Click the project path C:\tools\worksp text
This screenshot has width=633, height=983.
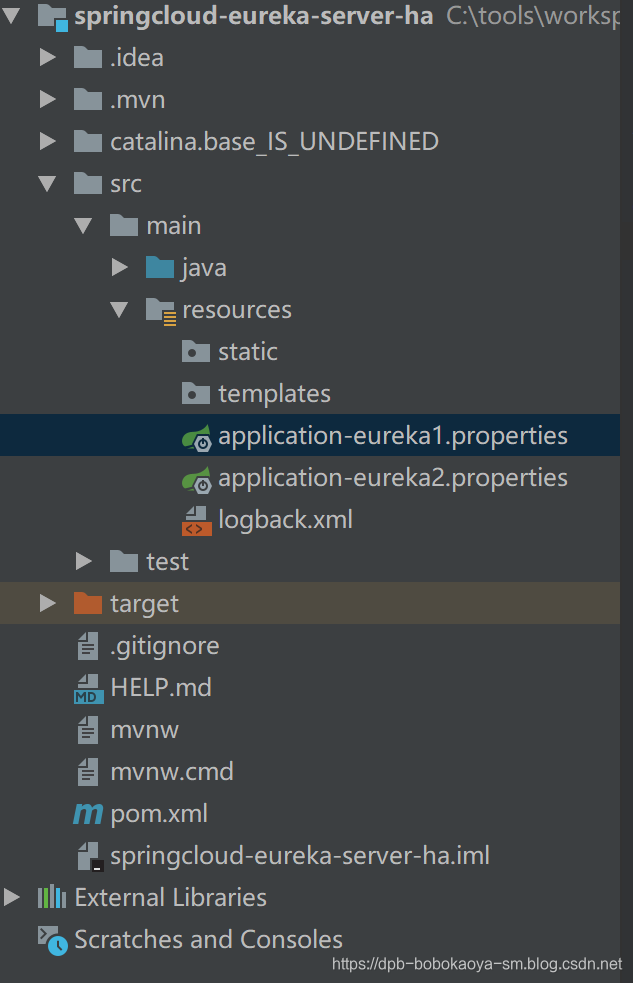[x=533, y=16]
